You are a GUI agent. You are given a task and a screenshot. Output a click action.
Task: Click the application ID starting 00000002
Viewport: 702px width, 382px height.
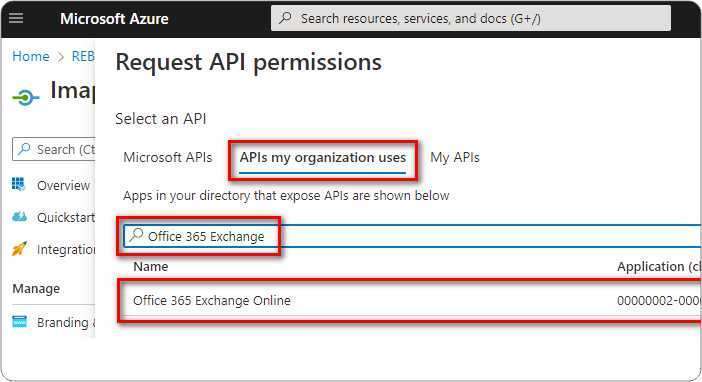point(659,300)
